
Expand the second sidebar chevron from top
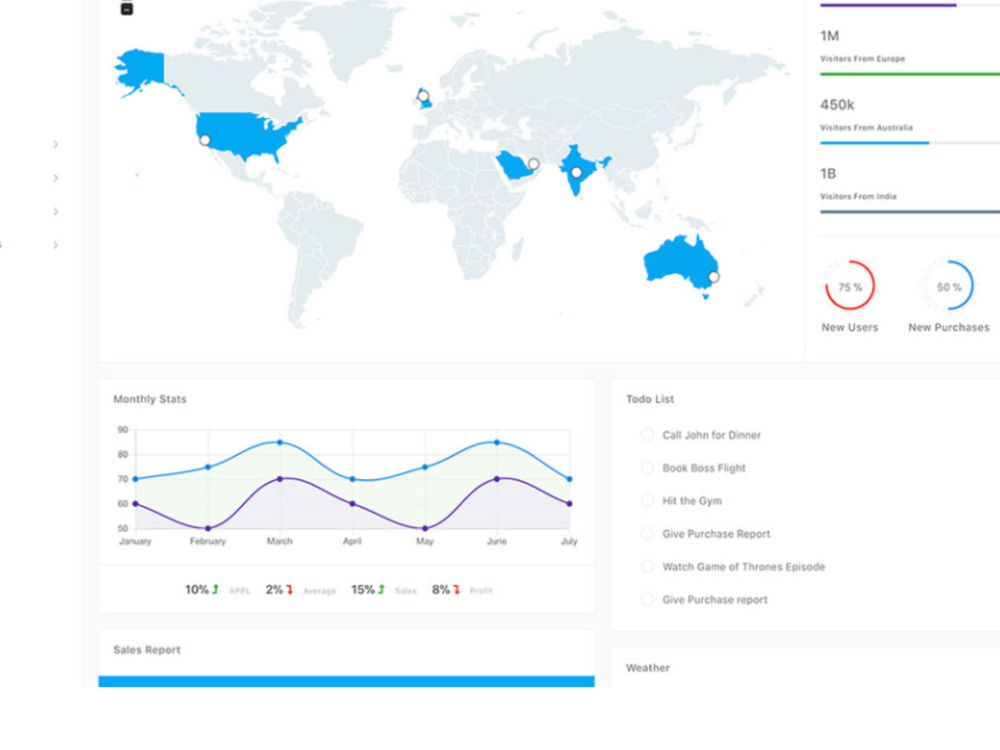pyautogui.click(x=55, y=178)
